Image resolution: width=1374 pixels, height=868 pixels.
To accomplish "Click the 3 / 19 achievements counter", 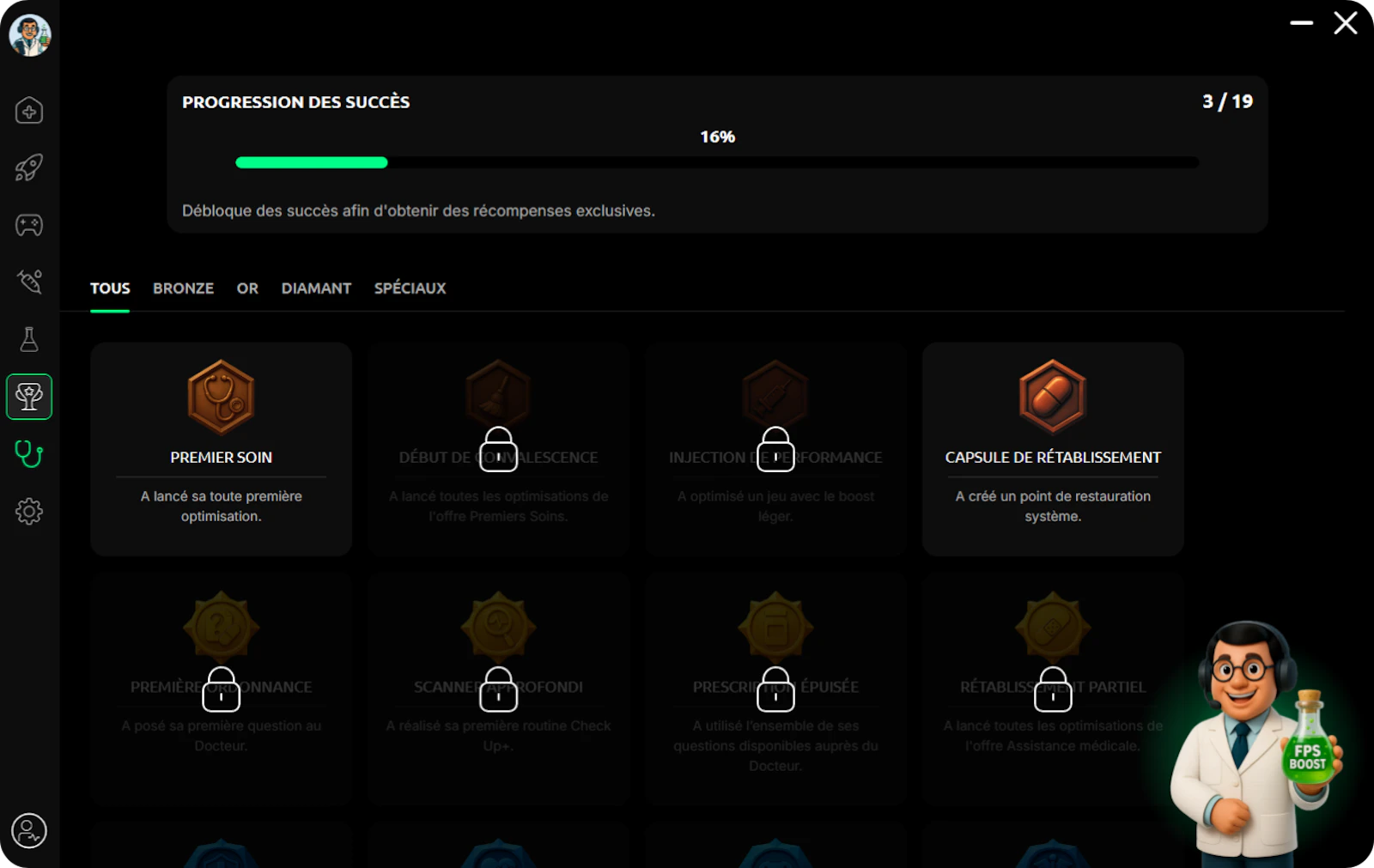I will (1227, 101).
